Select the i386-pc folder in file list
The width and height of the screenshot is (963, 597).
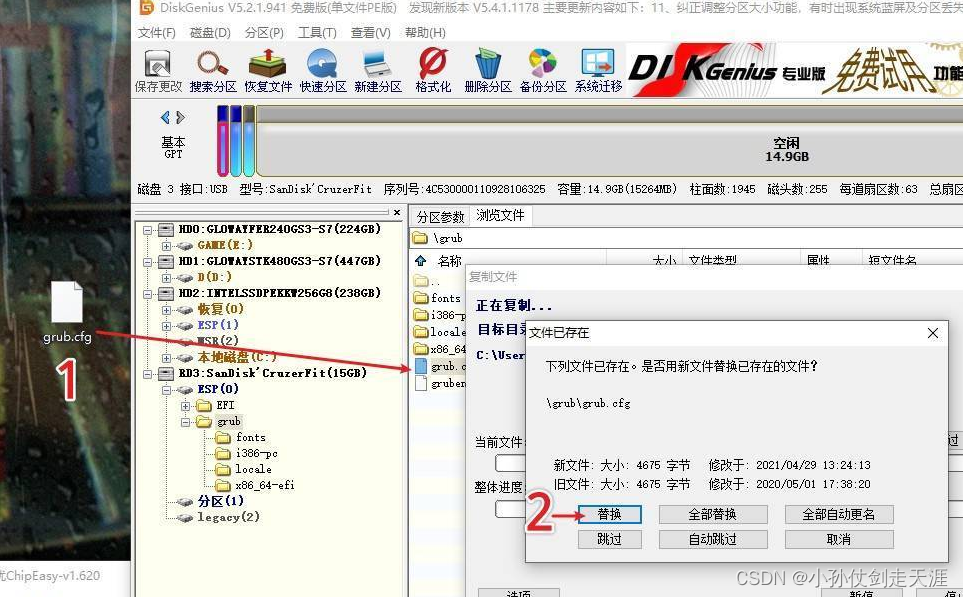pos(439,315)
